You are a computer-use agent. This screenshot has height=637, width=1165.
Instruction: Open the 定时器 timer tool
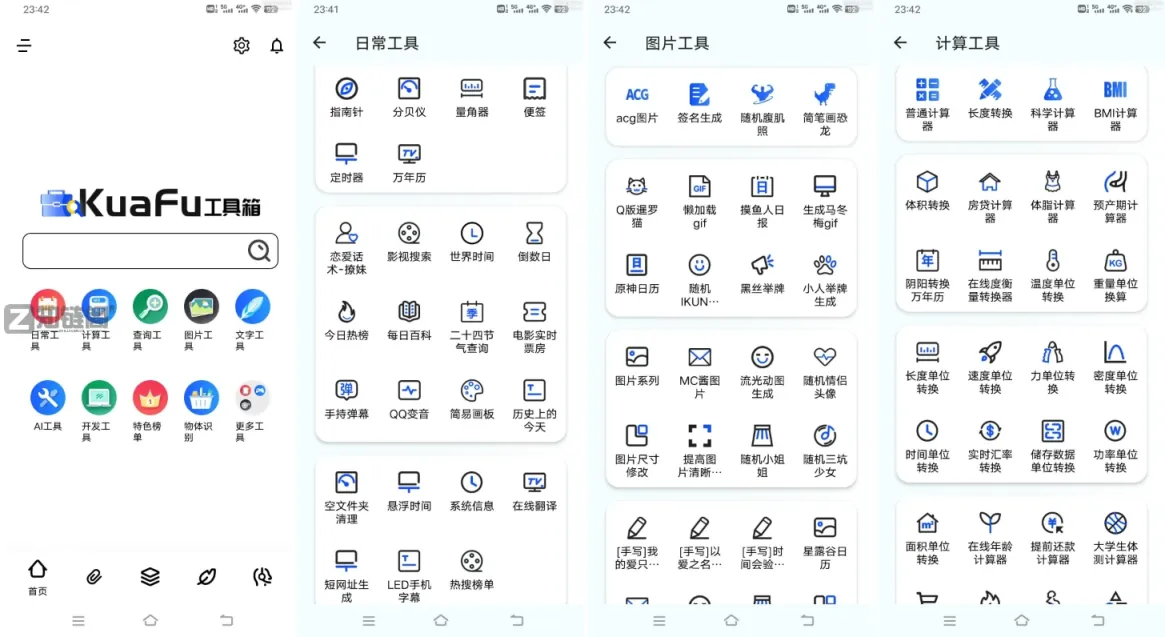tap(346, 163)
